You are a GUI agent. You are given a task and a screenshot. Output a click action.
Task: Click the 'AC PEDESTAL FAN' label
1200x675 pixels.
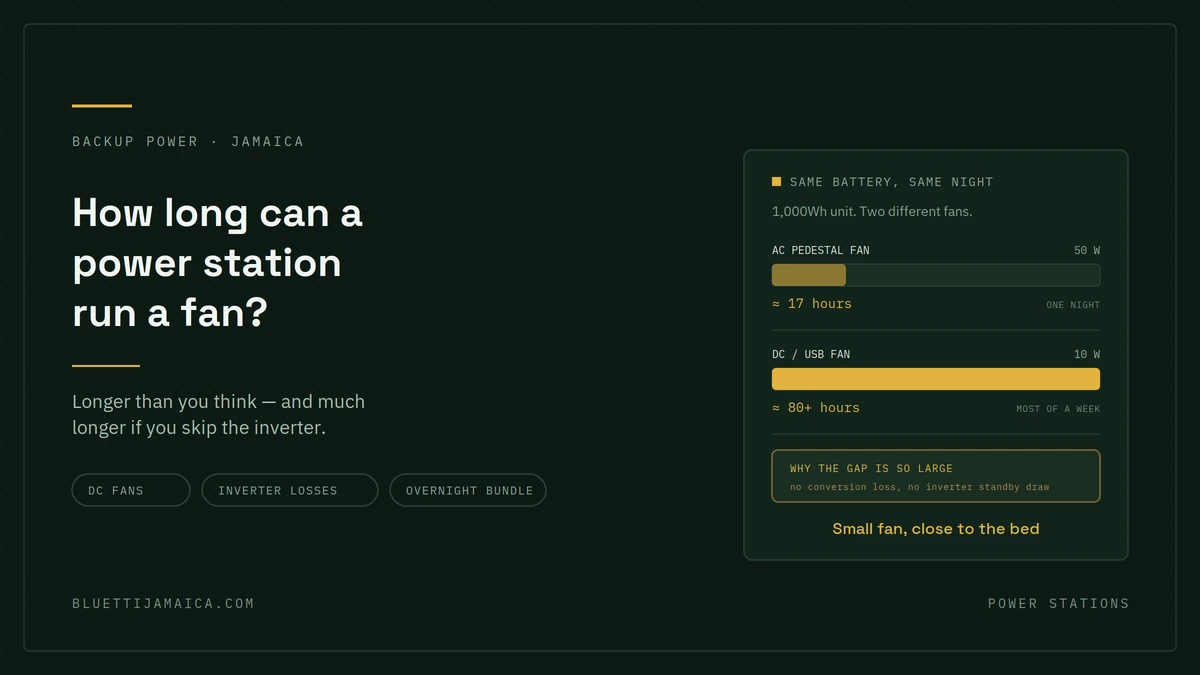pos(821,250)
